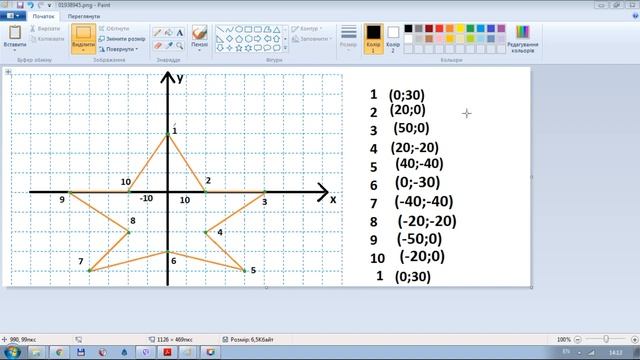Open the Outline (Контур) dropdown
Viewport: 640px width, 360px height.
pyautogui.click(x=307, y=29)
